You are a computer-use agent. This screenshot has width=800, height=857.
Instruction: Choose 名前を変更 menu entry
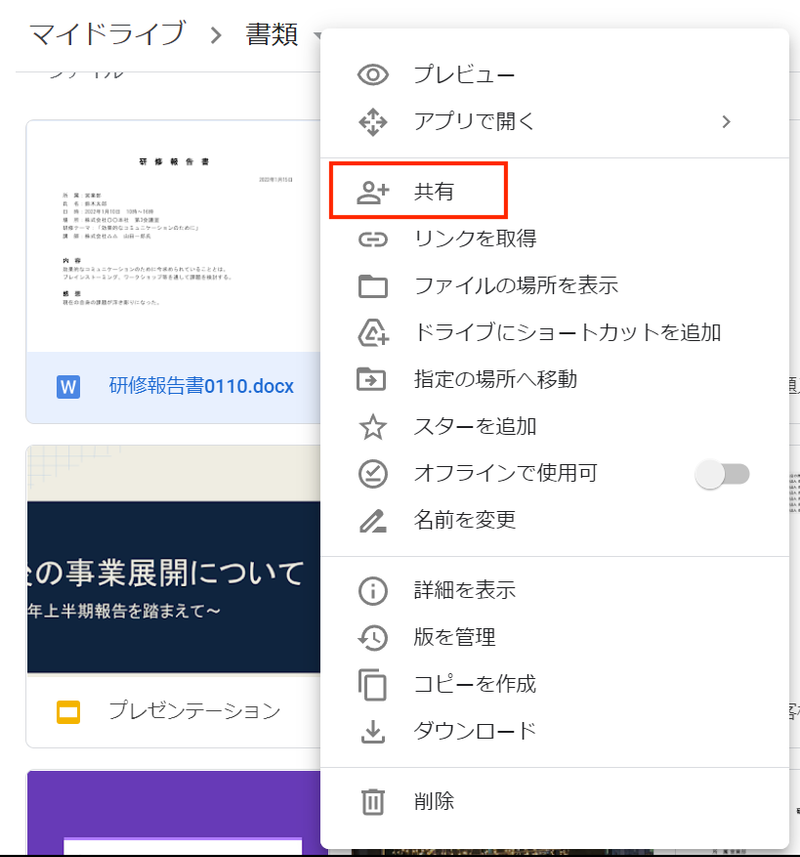pos(554,520)
